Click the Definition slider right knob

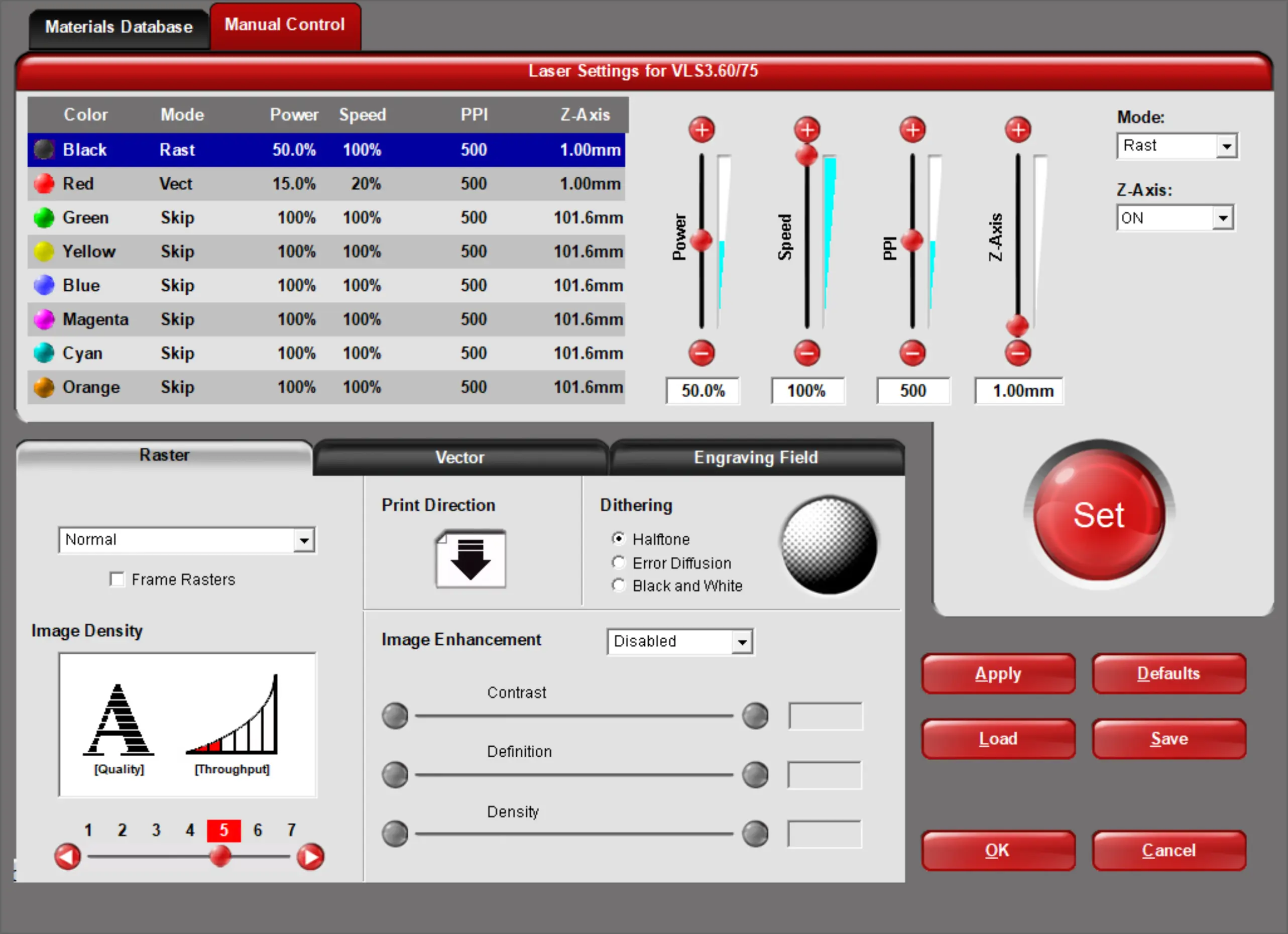755,774
